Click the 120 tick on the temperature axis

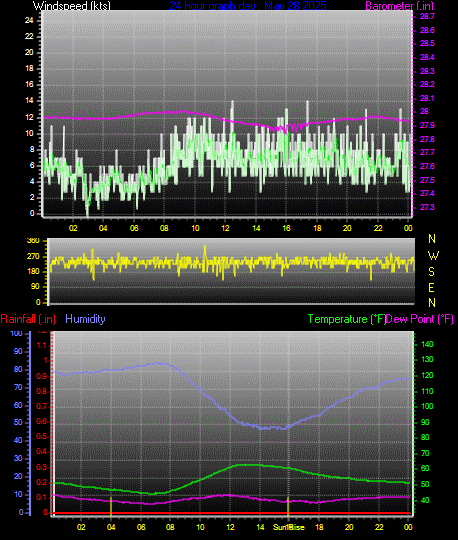pyautogui.click(x=427, y=375)
